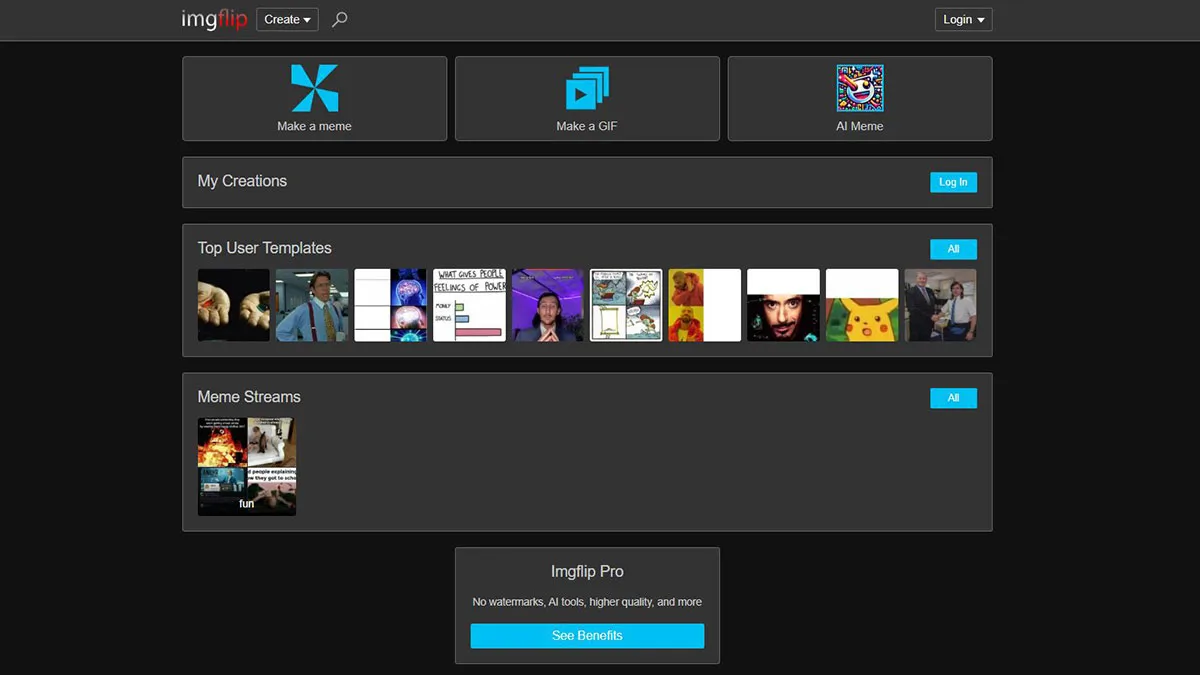
Task: Select the two men handshake template
Action: pos(941,305)
